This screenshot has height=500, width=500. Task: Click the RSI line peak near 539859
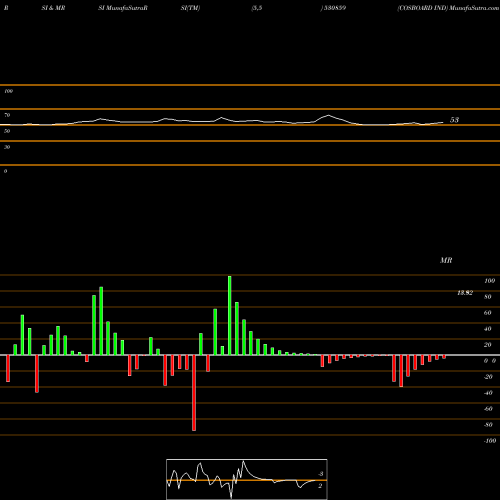(328, 115)
